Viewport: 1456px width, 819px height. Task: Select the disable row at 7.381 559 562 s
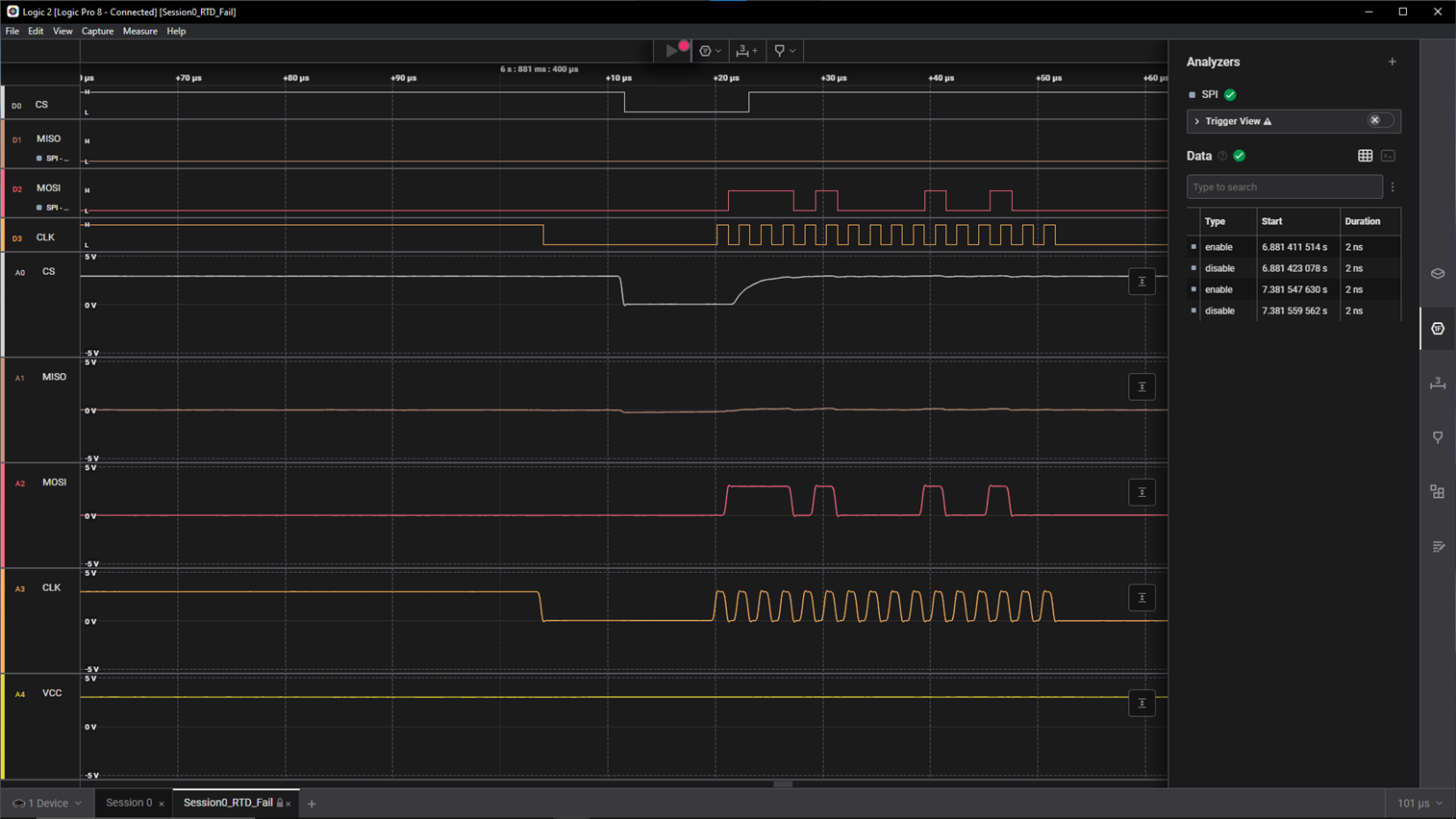click(x=1293, y=310)
